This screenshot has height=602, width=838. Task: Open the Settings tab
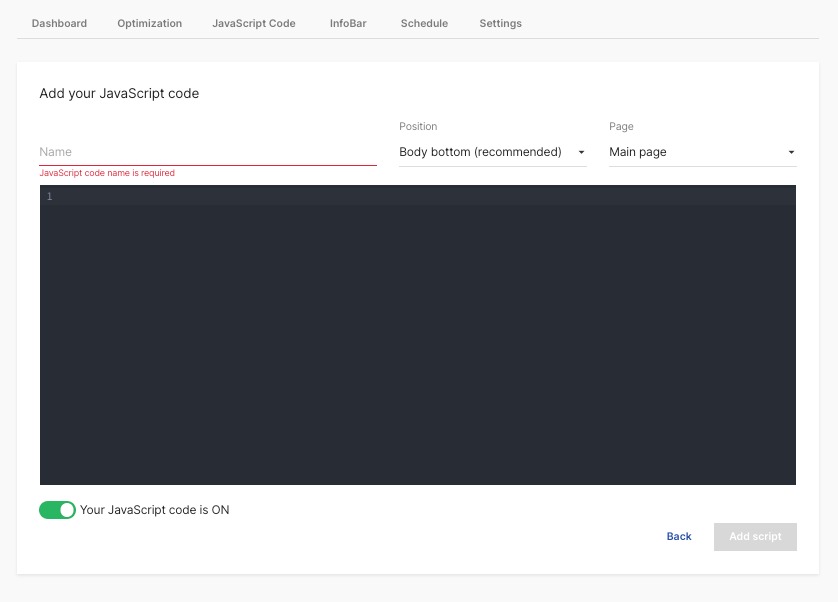(500, 22)
